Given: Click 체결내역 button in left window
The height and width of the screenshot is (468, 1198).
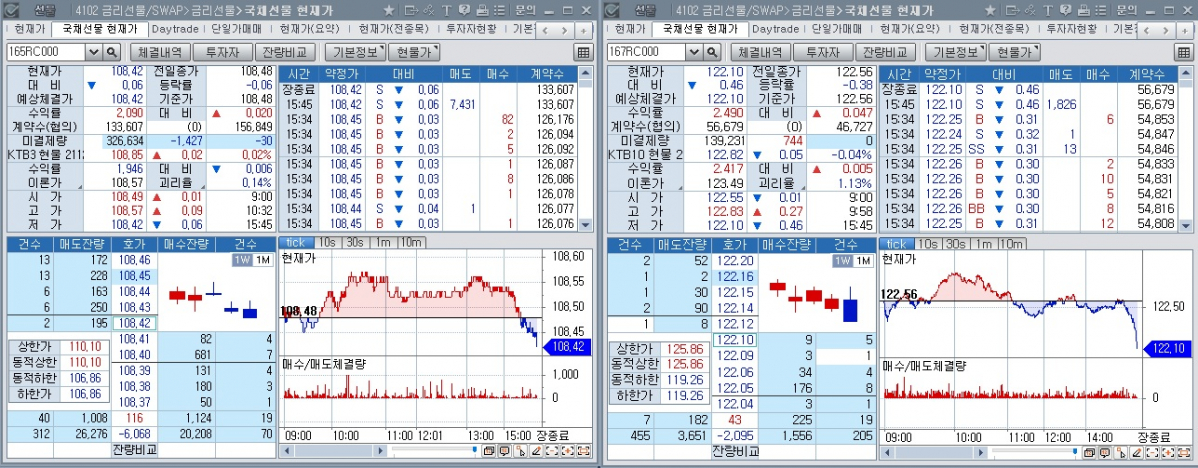Looking at the screenshot, I should pyautogui.click(x=159, y=52).
